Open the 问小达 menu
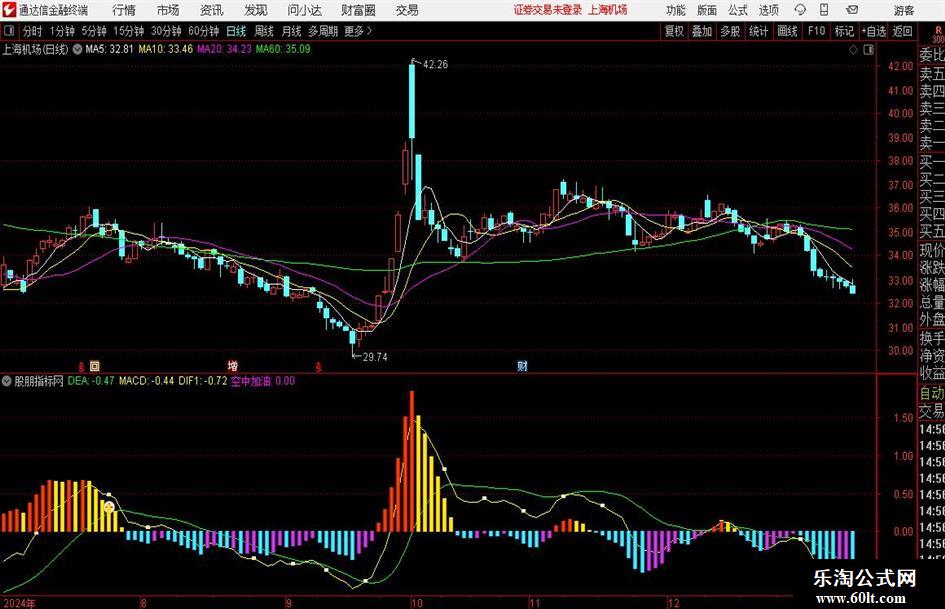Viewport: 945px width, 609px height. pyautogui.click(x=304, y=10)
